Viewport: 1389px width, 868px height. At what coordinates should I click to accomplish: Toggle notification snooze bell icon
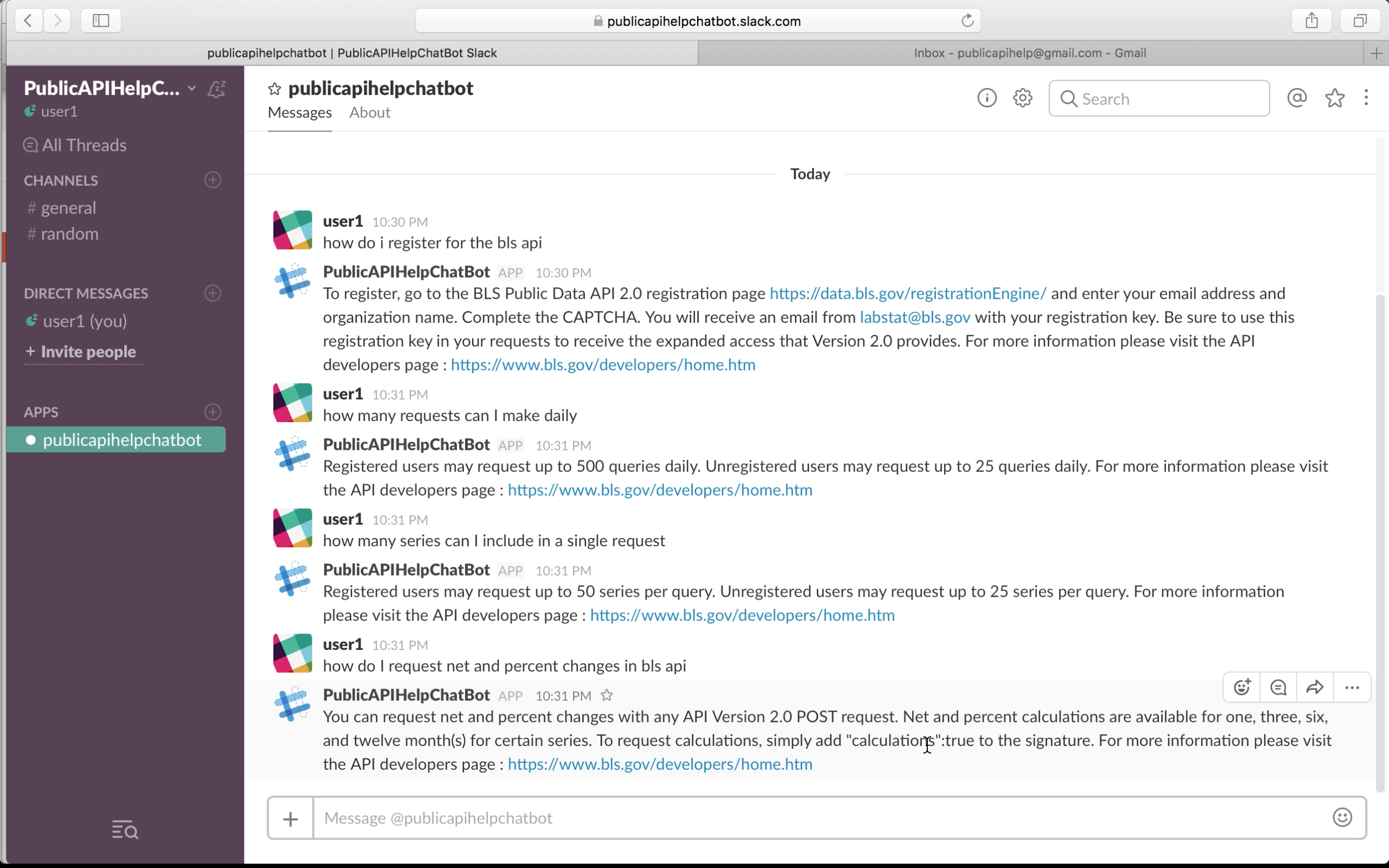click(216, 89)
